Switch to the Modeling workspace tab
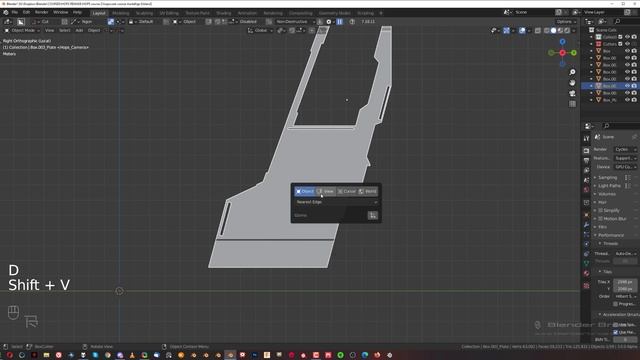This screenshot has height=360, width=640. click(x=120, y=13)
